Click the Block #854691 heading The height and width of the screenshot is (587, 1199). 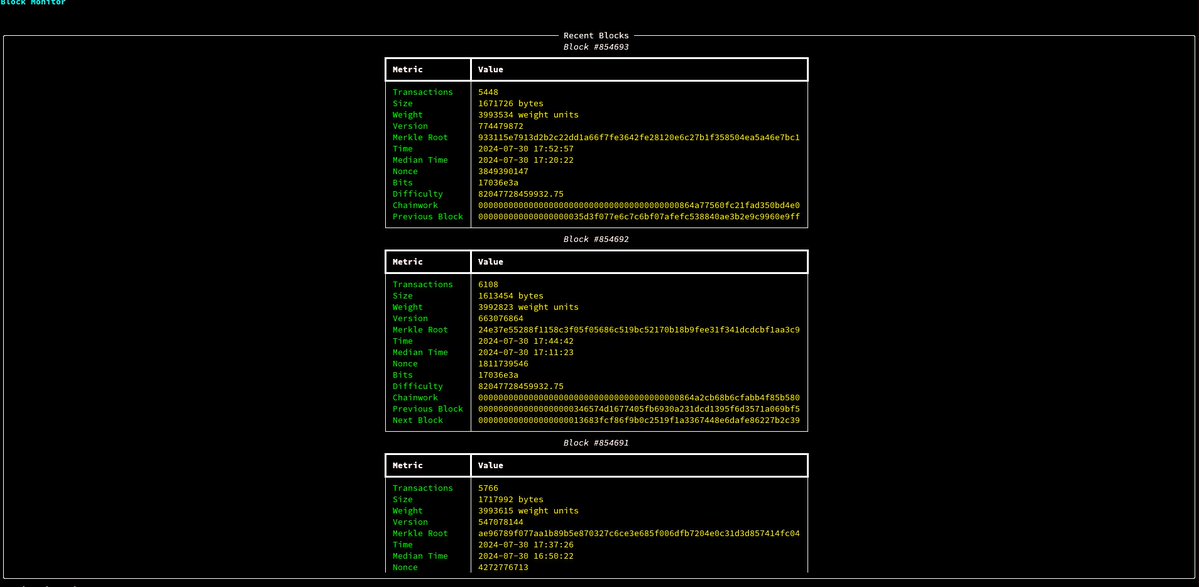(x=596, y=443)
